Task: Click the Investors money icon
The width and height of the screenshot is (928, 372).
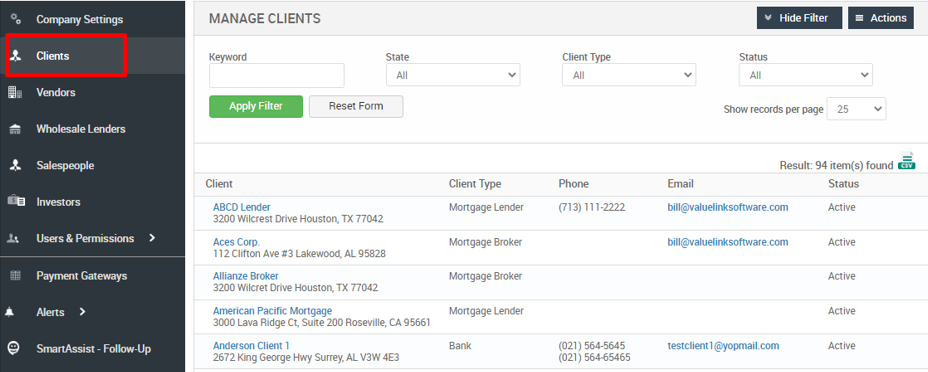Action: (16, 202)
